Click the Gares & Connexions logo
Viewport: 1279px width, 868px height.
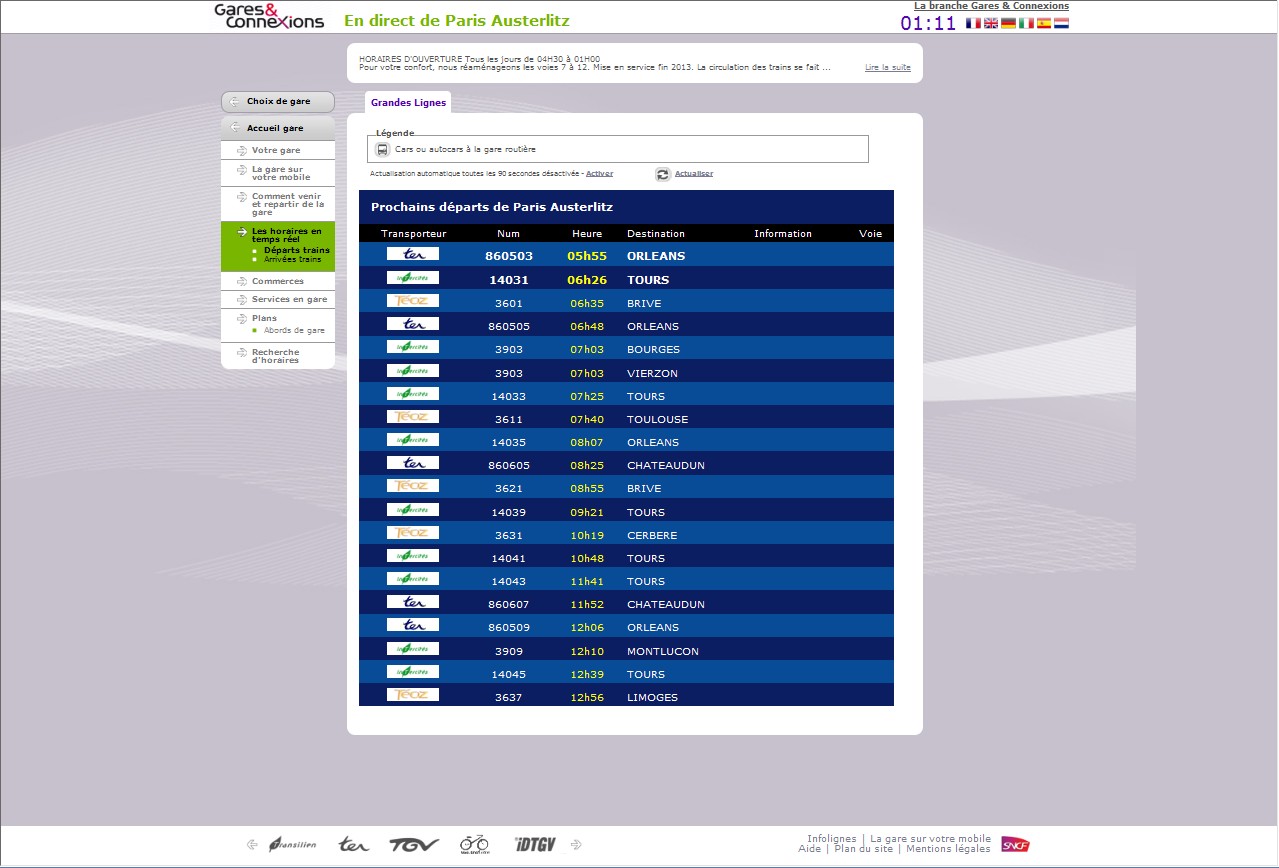tap(269, 16)
